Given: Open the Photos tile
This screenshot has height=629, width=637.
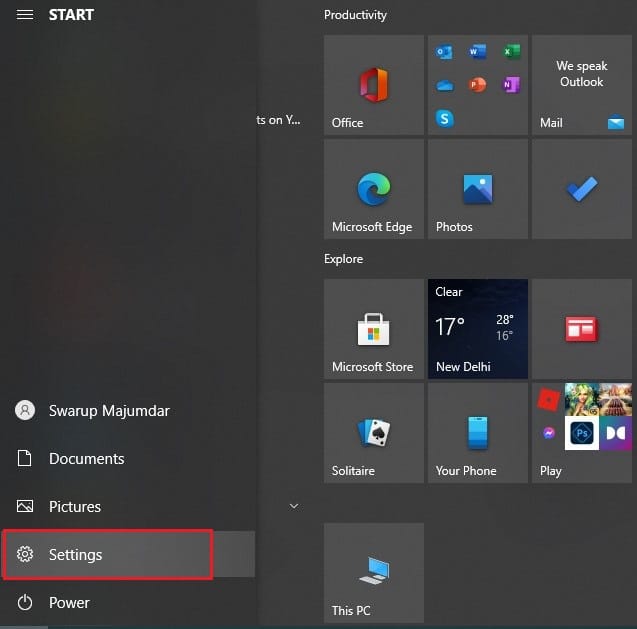Looking at the screenshot, I should 478,189.
